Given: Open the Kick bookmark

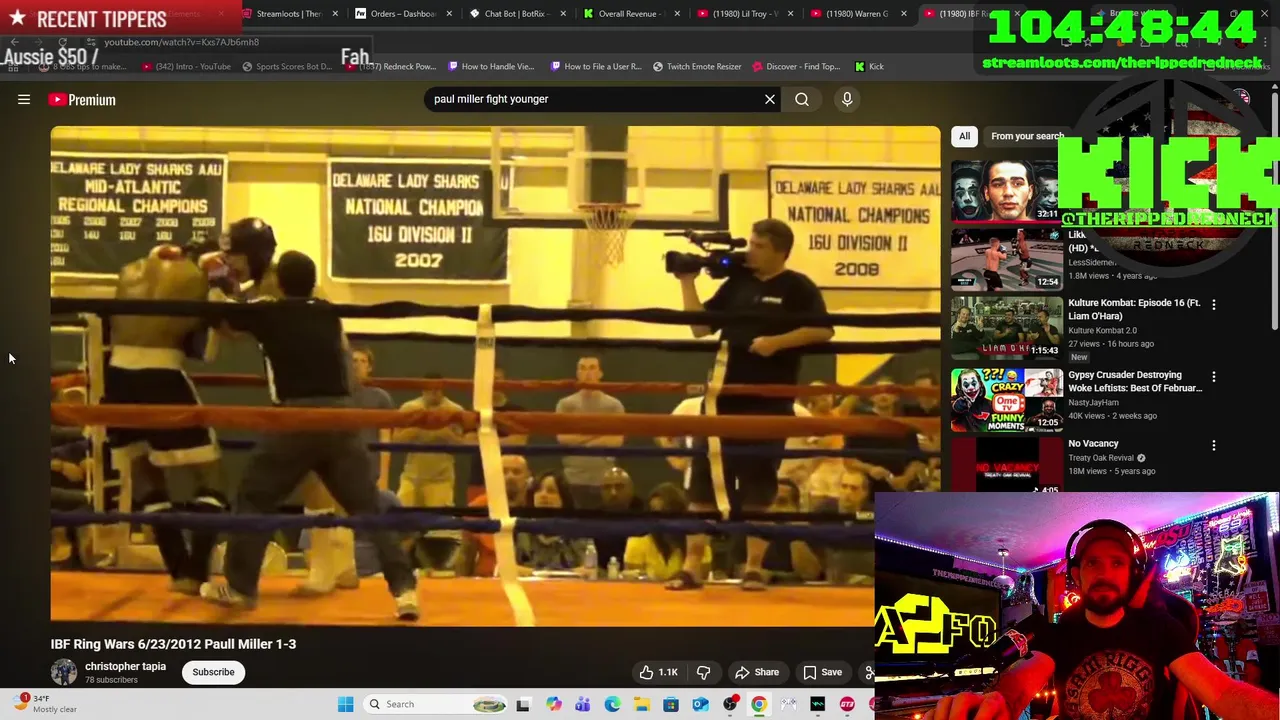Looking at the screenshot, I should [x=869, y=66].
